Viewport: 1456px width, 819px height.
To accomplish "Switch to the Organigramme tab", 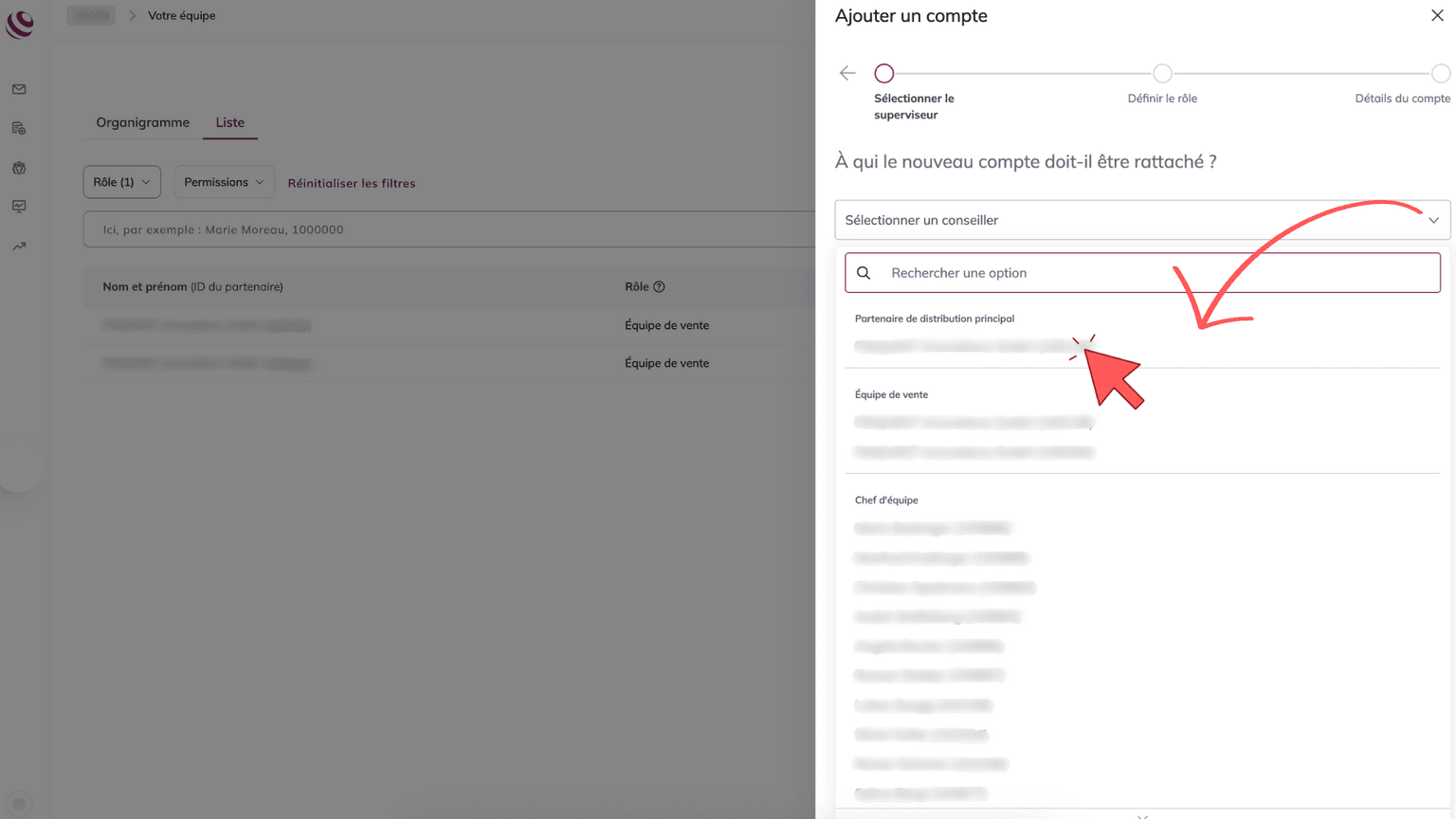I will tap(142, 122).
